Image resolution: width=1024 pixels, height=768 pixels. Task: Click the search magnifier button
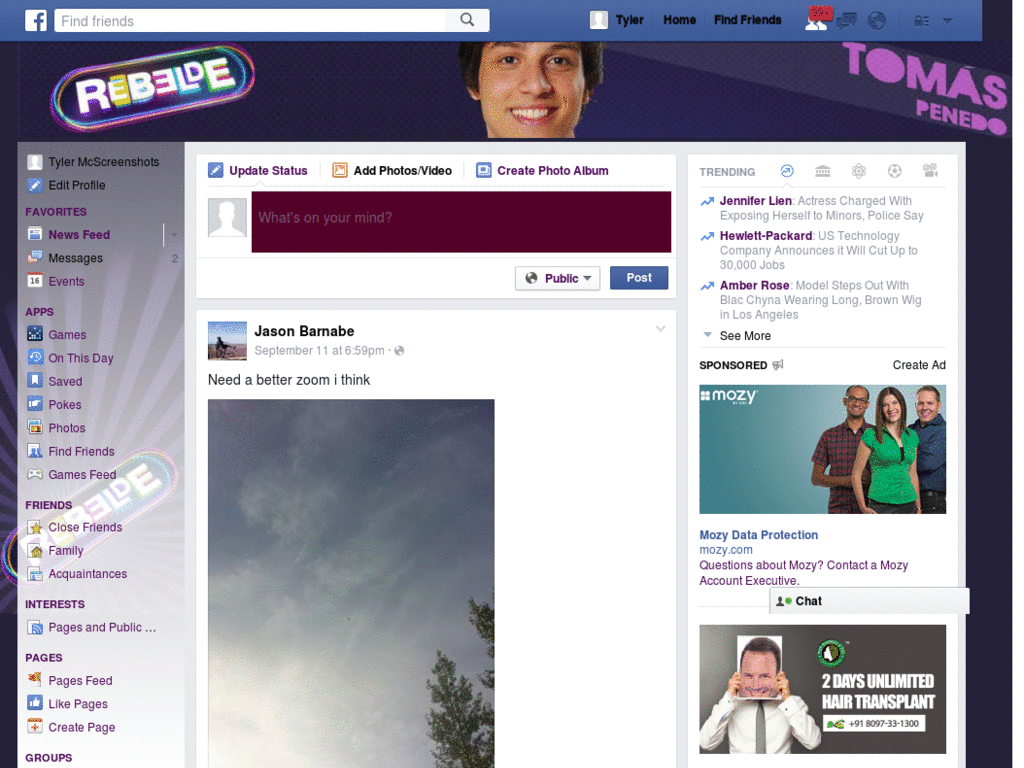point(467,20)
